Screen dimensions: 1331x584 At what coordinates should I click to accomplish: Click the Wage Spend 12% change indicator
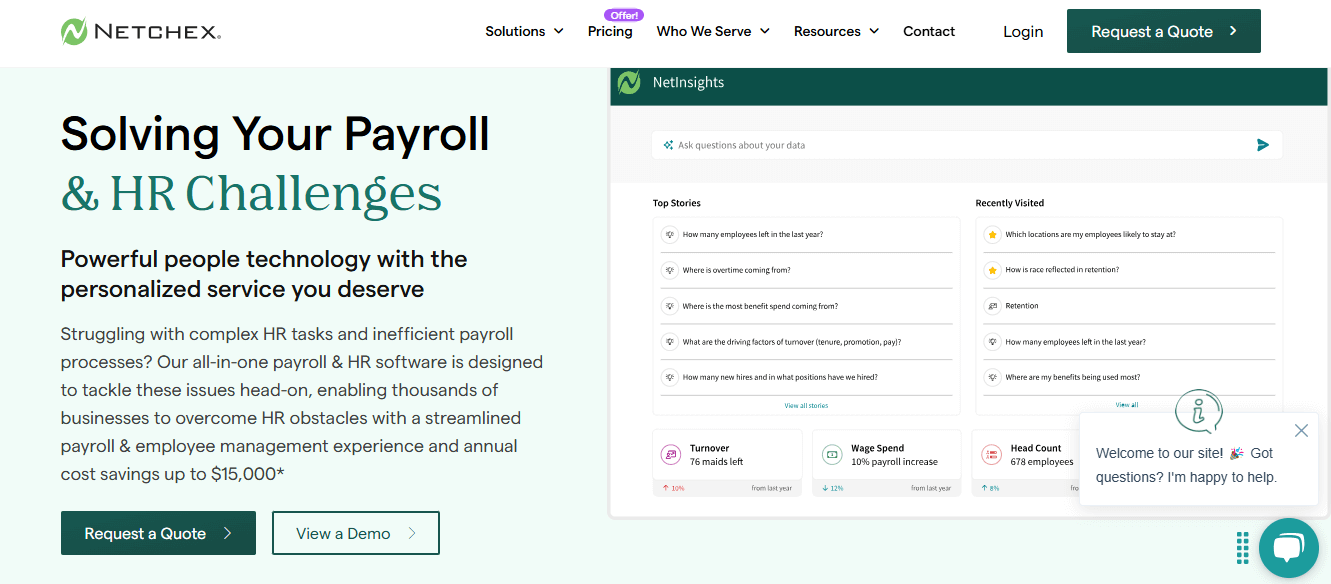click(x=833, y=488)
